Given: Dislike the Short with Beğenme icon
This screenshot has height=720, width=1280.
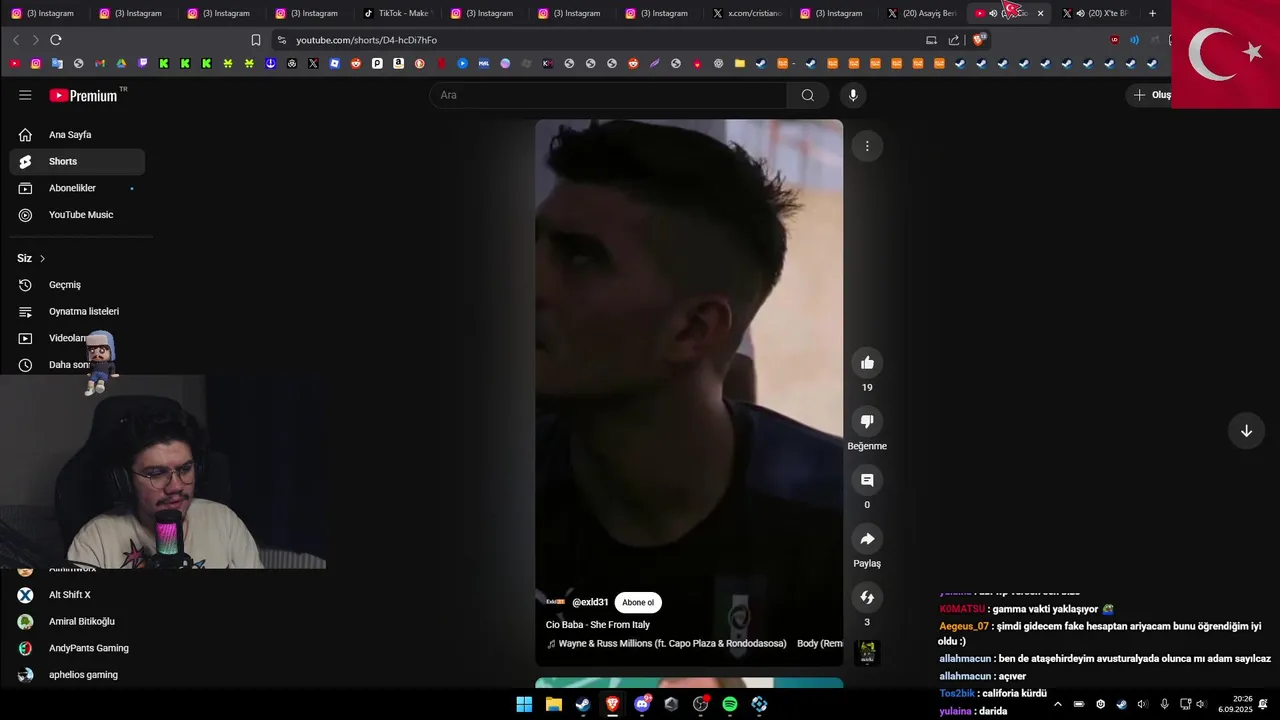Looking at the screenshot, I should pyautogui.click(x=867, y=422).
